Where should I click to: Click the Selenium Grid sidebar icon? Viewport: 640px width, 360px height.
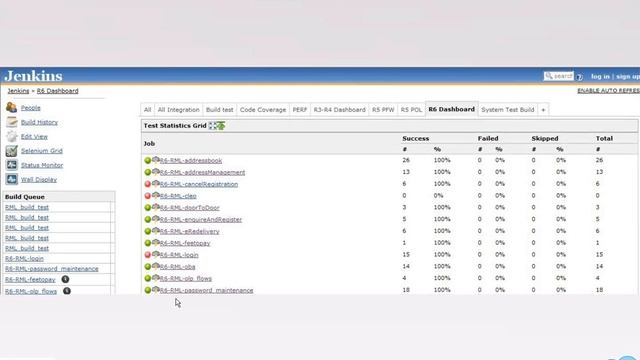(x=11, y=151)
